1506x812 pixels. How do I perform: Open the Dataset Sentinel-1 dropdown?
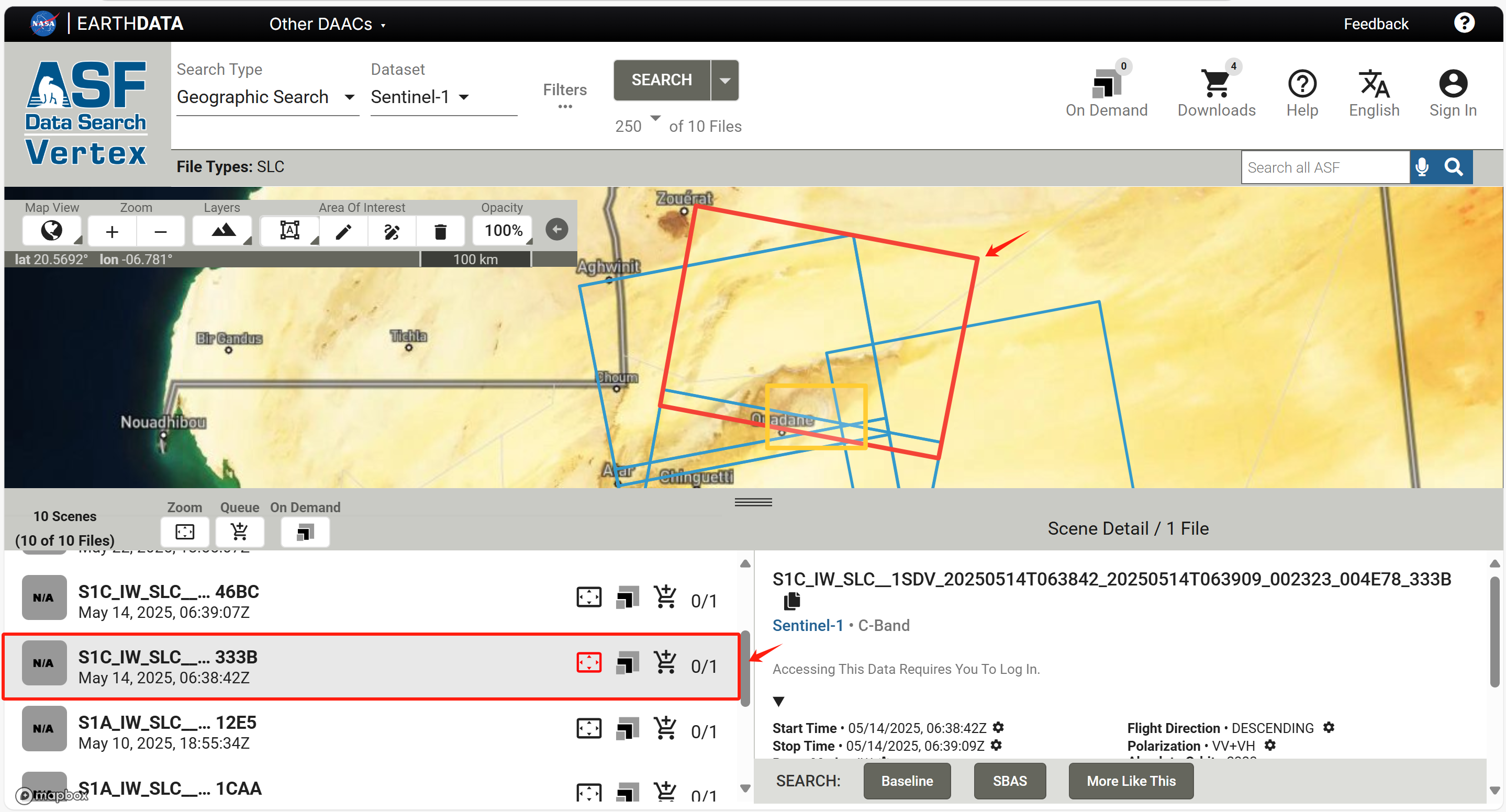[443, 97]
